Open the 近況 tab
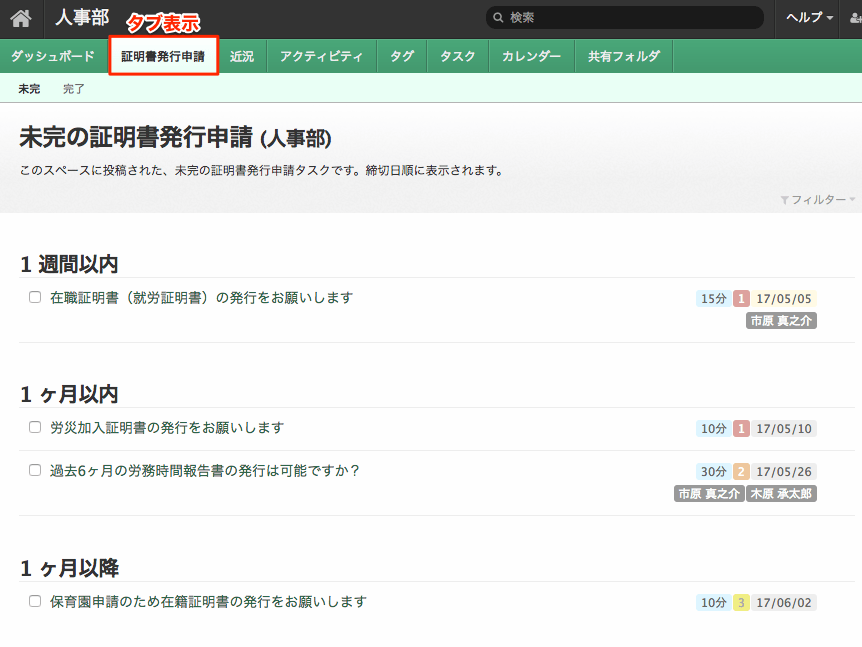Screen dimensions: 862x647 242,56
